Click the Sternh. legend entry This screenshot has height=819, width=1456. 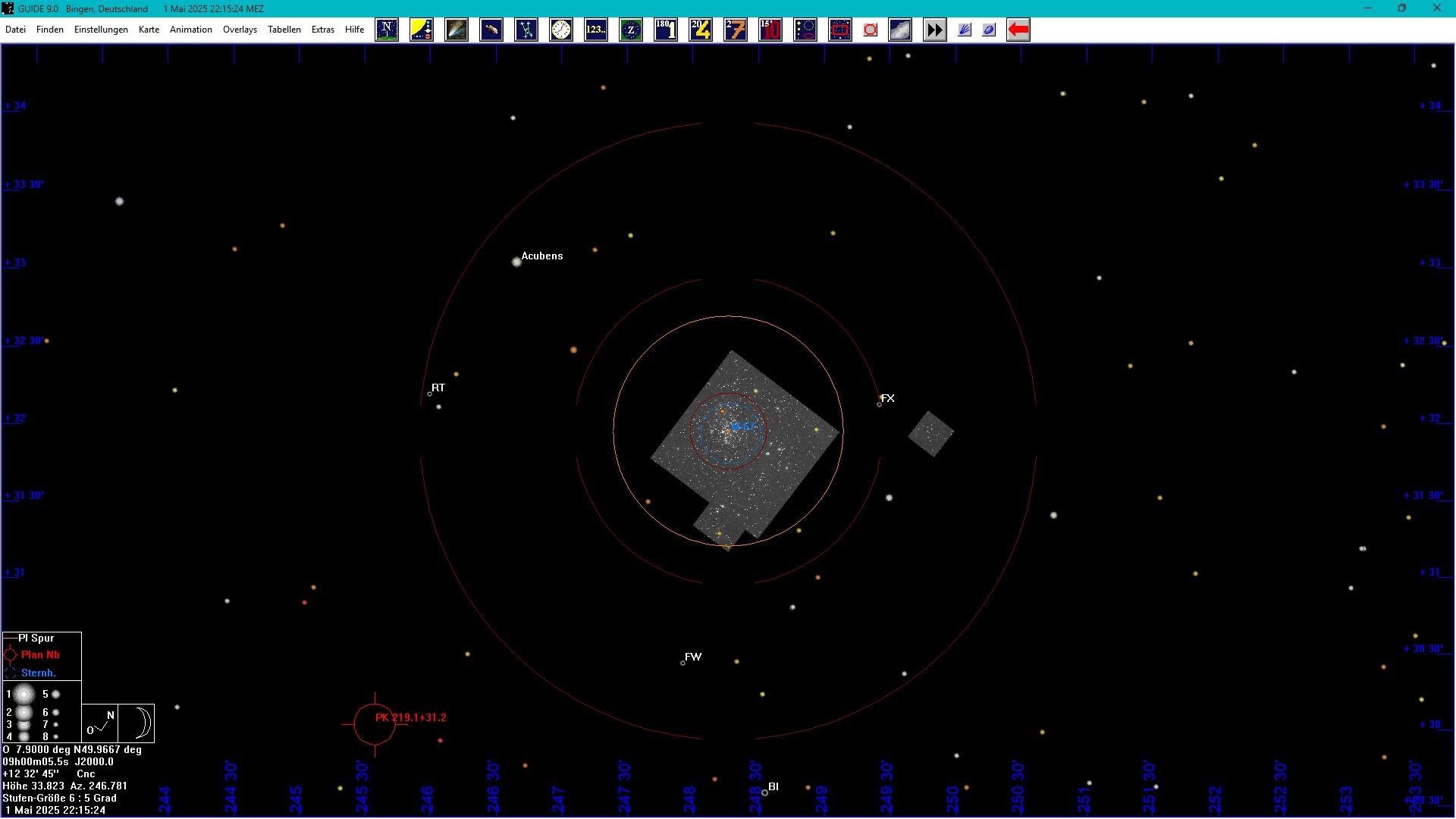(x=38, y=673)
